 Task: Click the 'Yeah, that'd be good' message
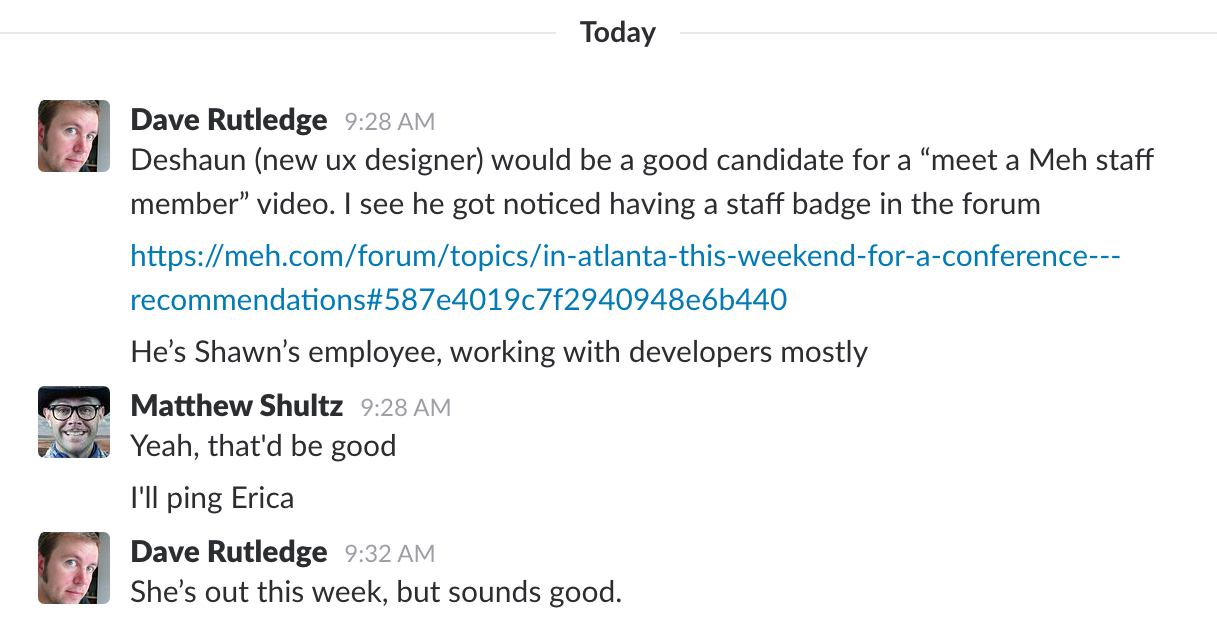(x=263, y=445)
